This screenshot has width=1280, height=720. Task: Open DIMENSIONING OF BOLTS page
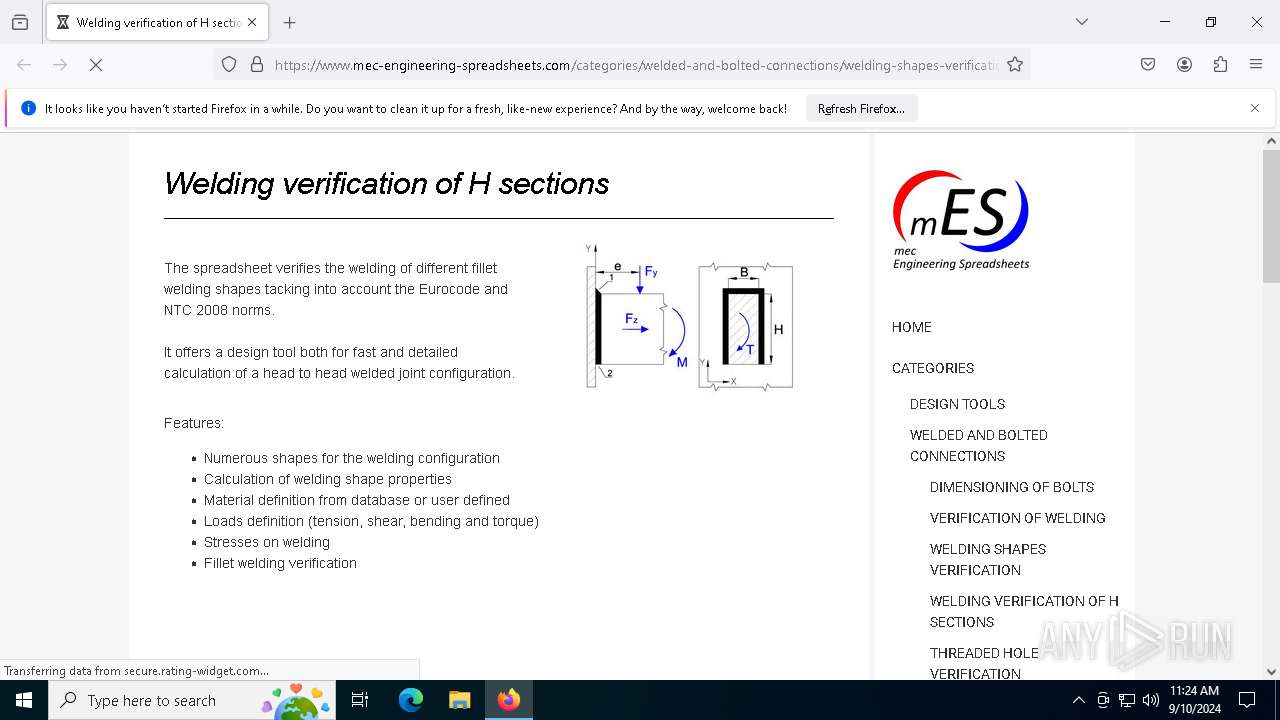1012,487
